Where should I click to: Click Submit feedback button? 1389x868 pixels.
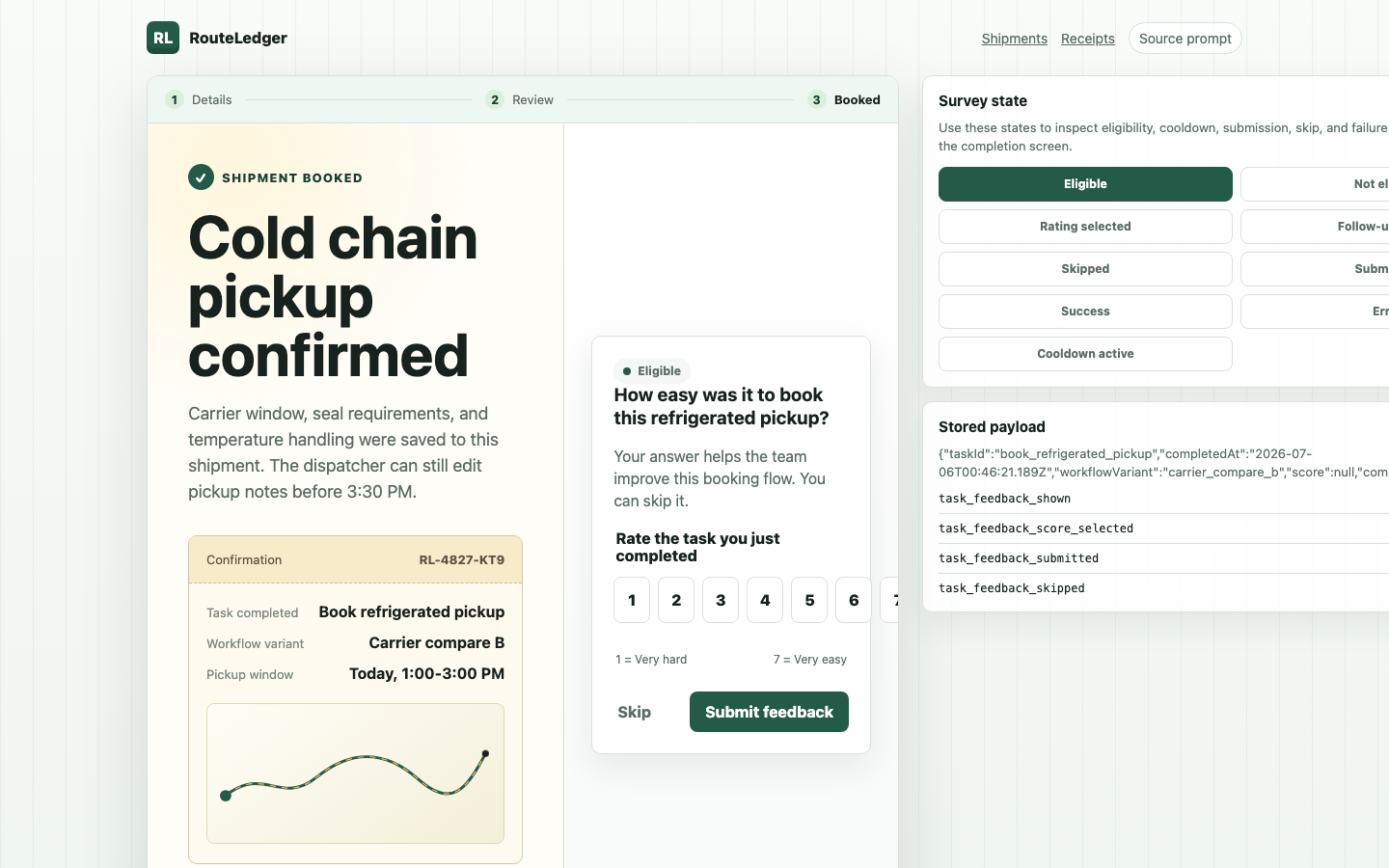[769, 712]
